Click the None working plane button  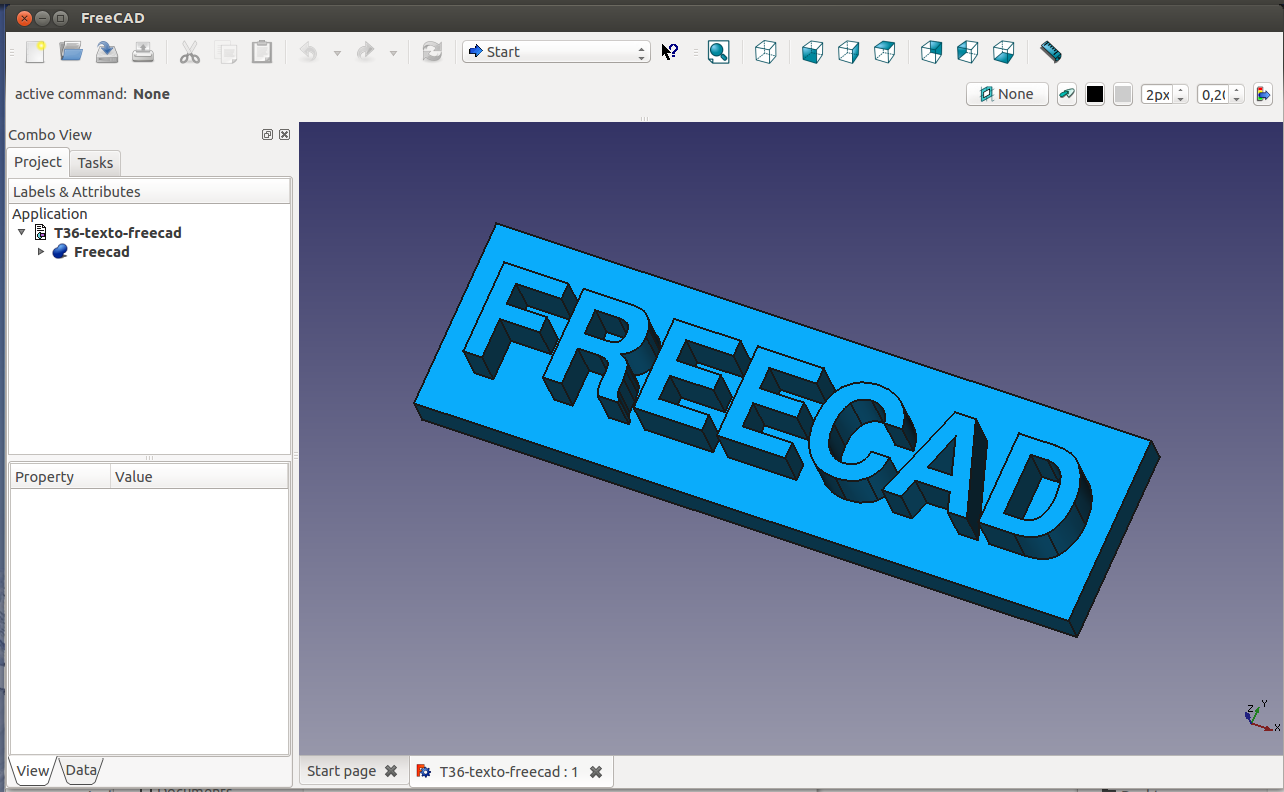pos(1006,94)
